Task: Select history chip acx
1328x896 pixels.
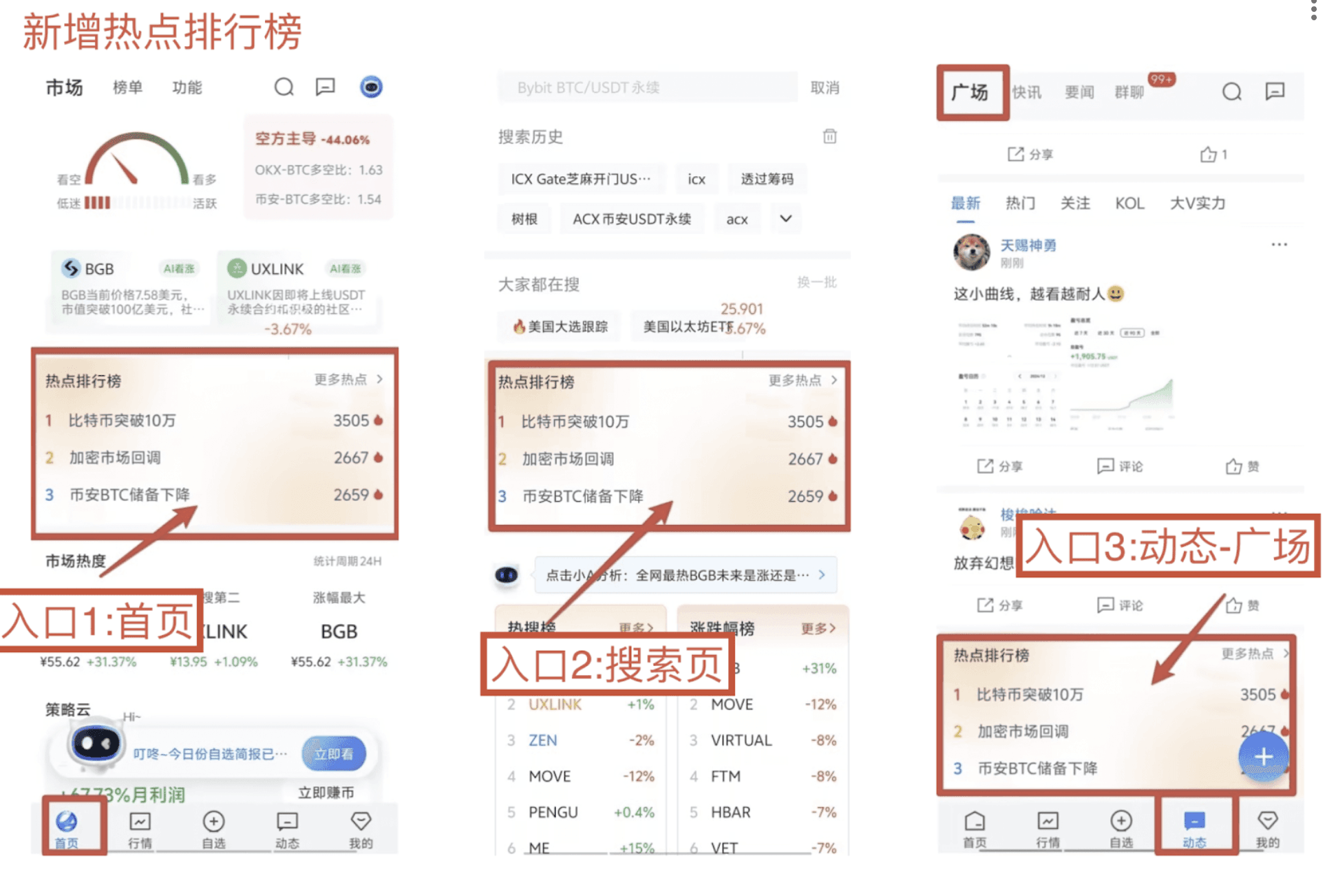Action: click(x=737, y=219)
